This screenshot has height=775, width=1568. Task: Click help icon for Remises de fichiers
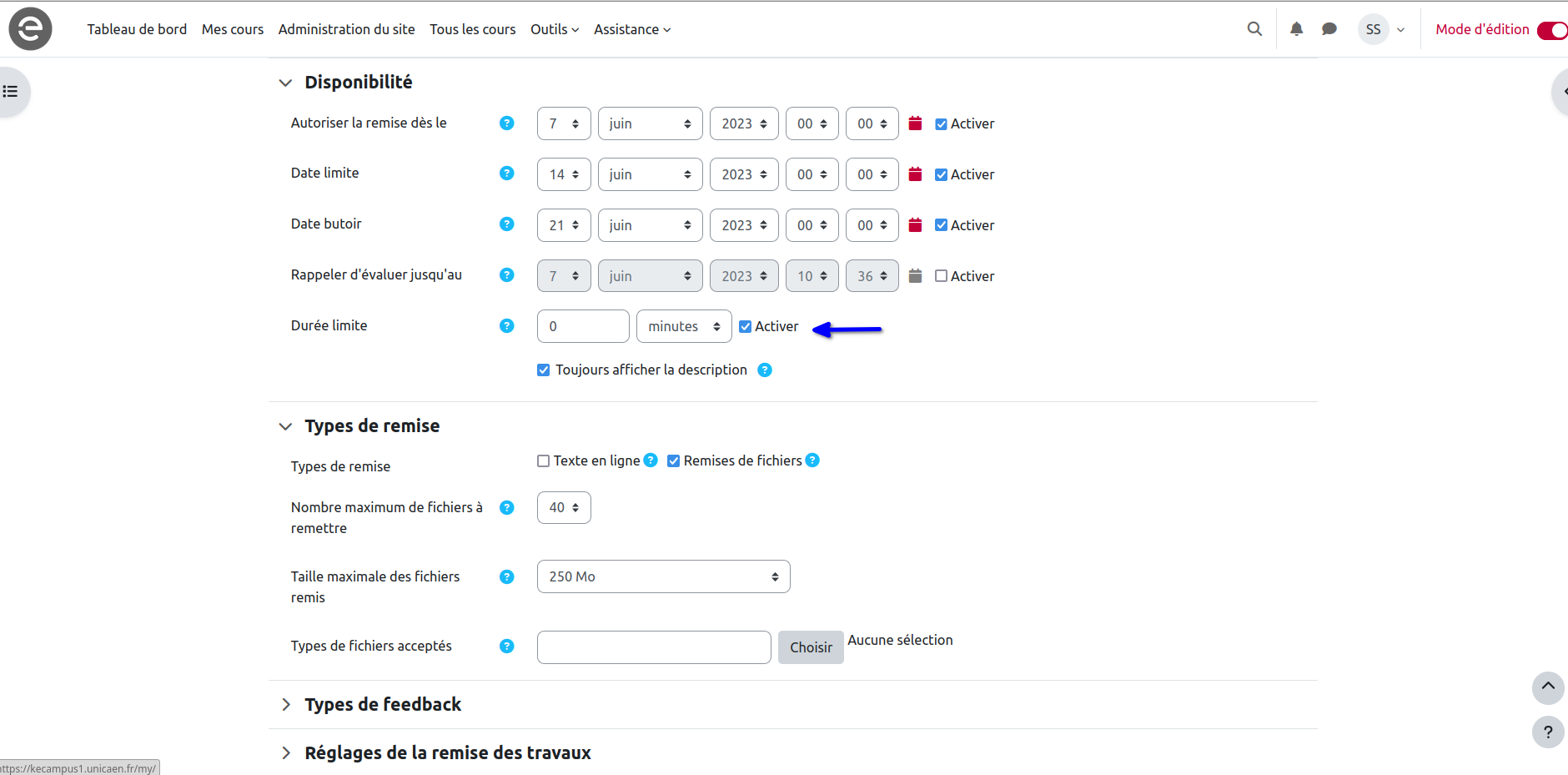(x=812, y=460)
